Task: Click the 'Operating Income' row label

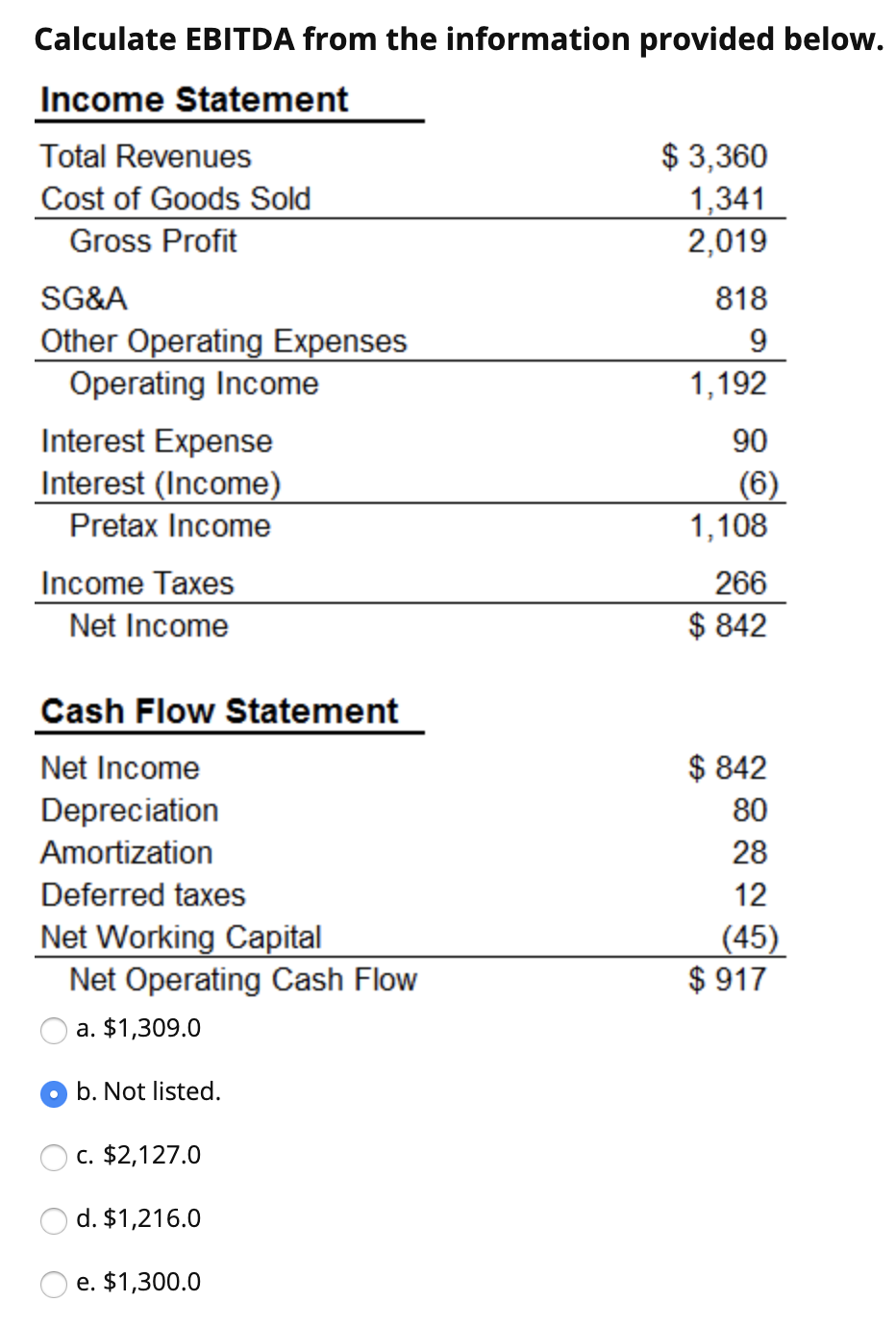Action: tap(193, 384)
